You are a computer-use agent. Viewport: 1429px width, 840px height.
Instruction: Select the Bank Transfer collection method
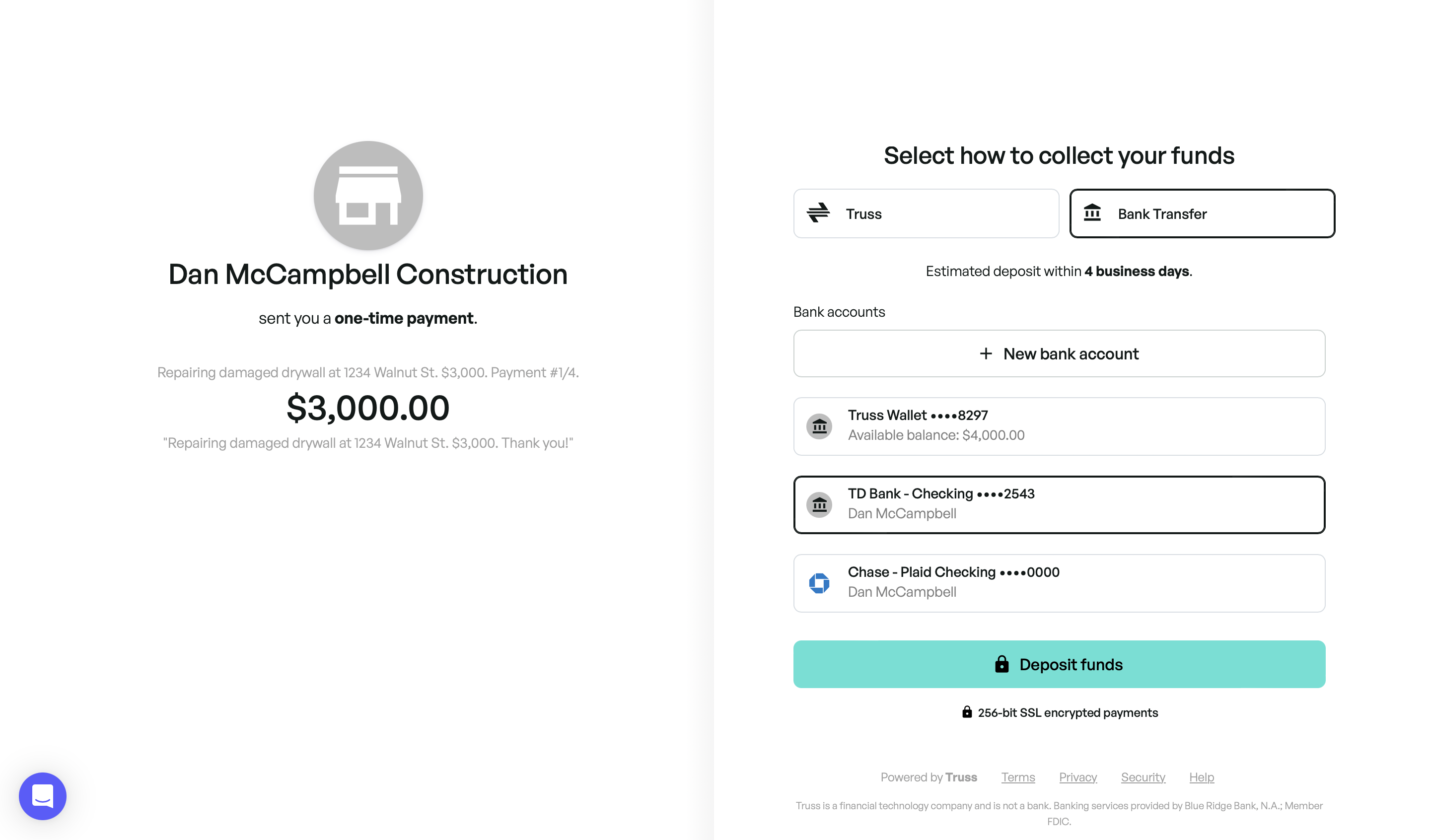[1202, 213]
